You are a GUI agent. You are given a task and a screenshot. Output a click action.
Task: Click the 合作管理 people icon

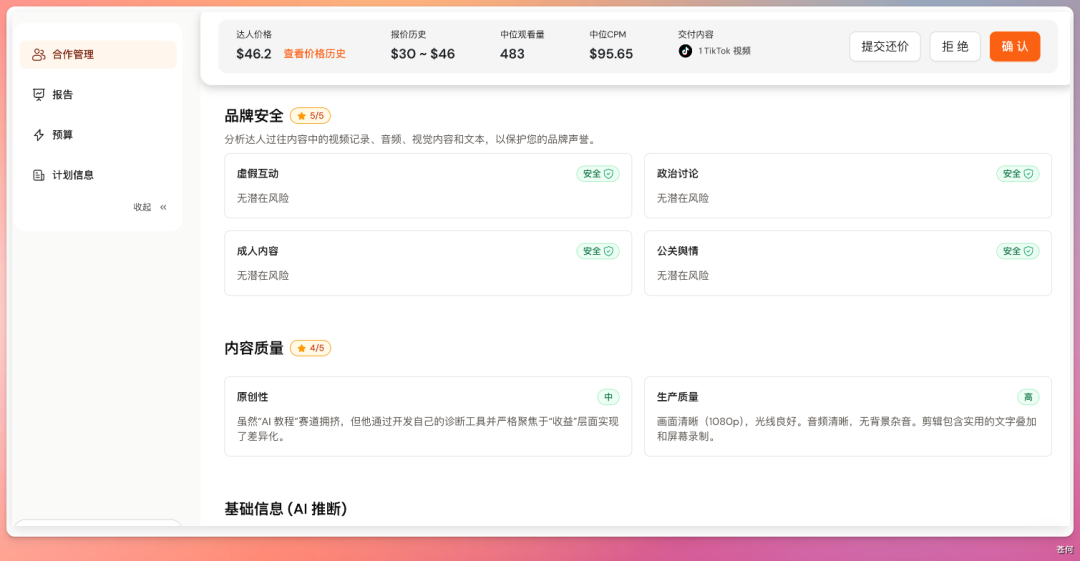(x=39, y=54)
